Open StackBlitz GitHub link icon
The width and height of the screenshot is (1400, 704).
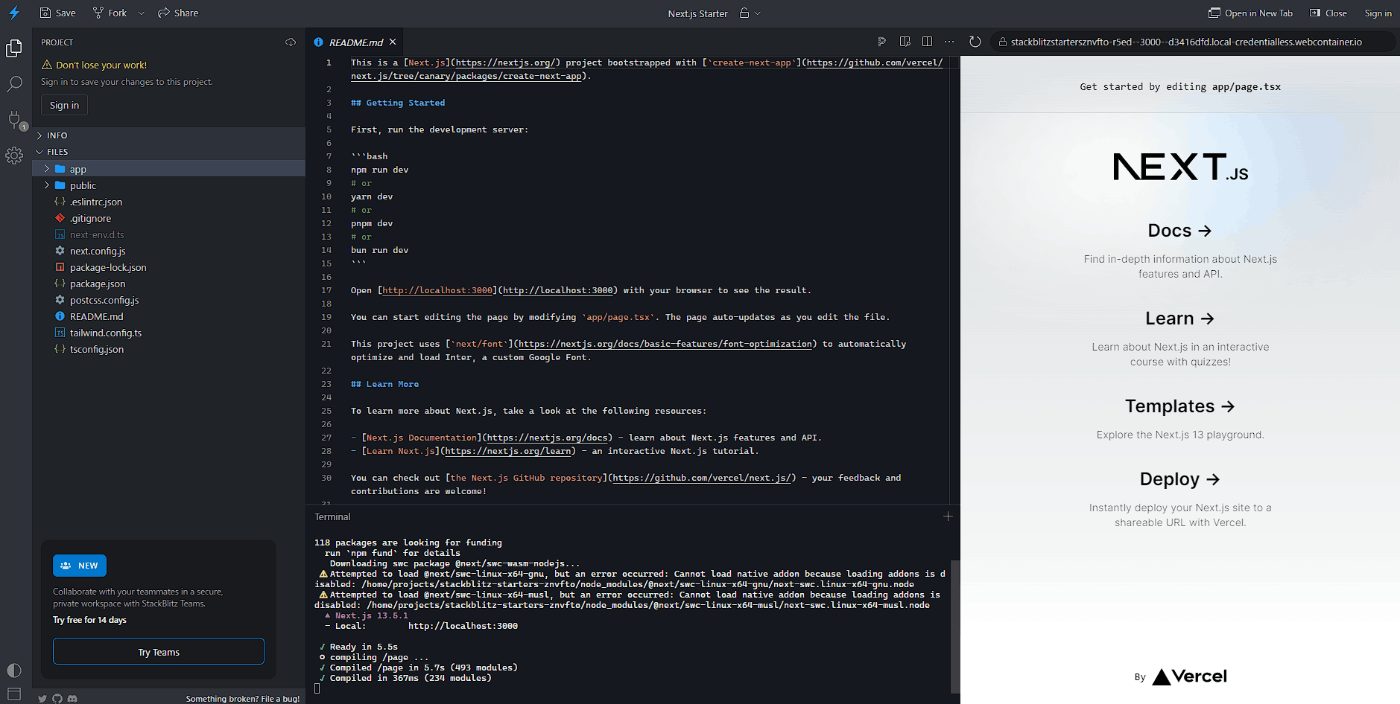(x=57, y=698)
